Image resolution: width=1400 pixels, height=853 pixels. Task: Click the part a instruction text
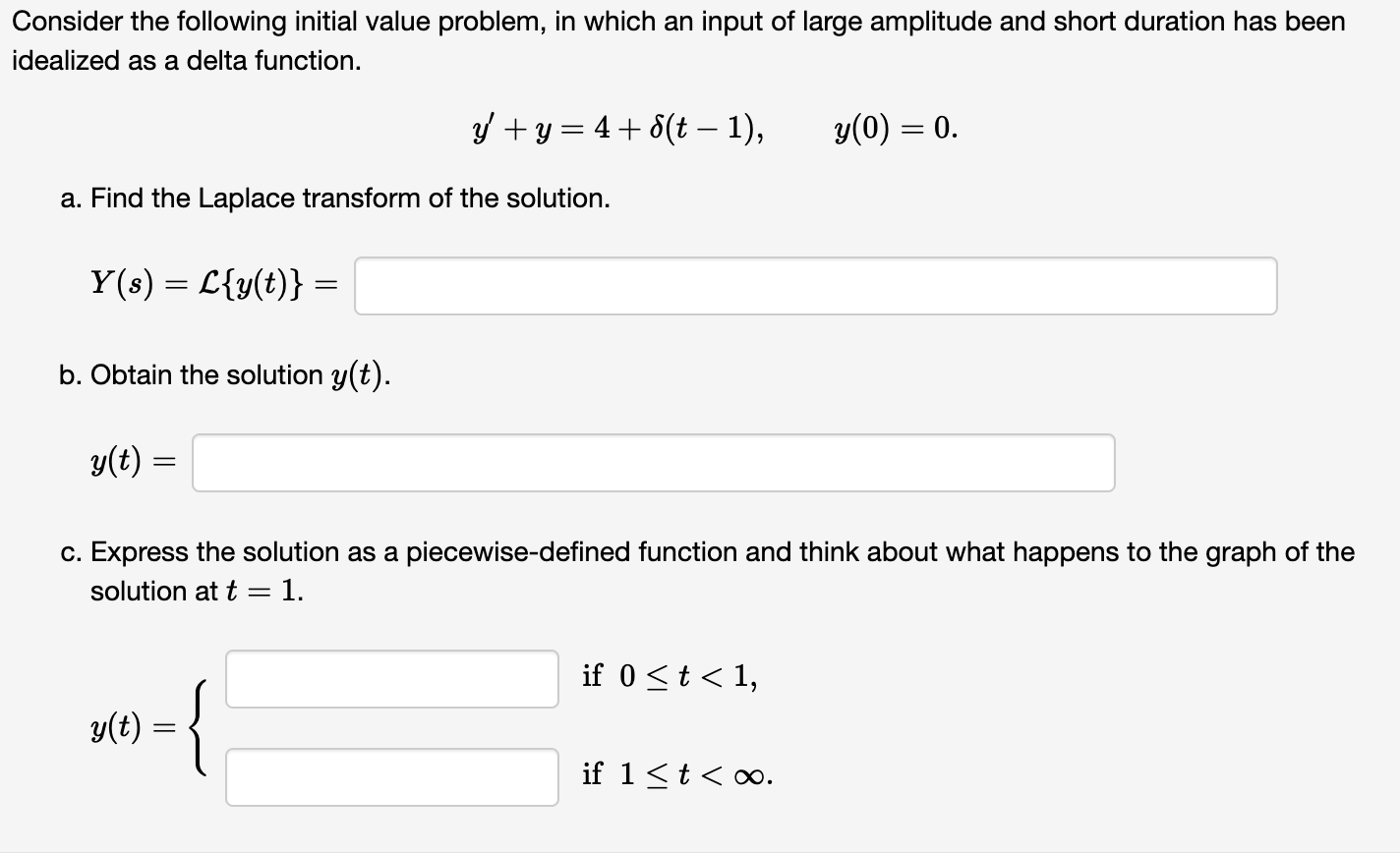335,198
